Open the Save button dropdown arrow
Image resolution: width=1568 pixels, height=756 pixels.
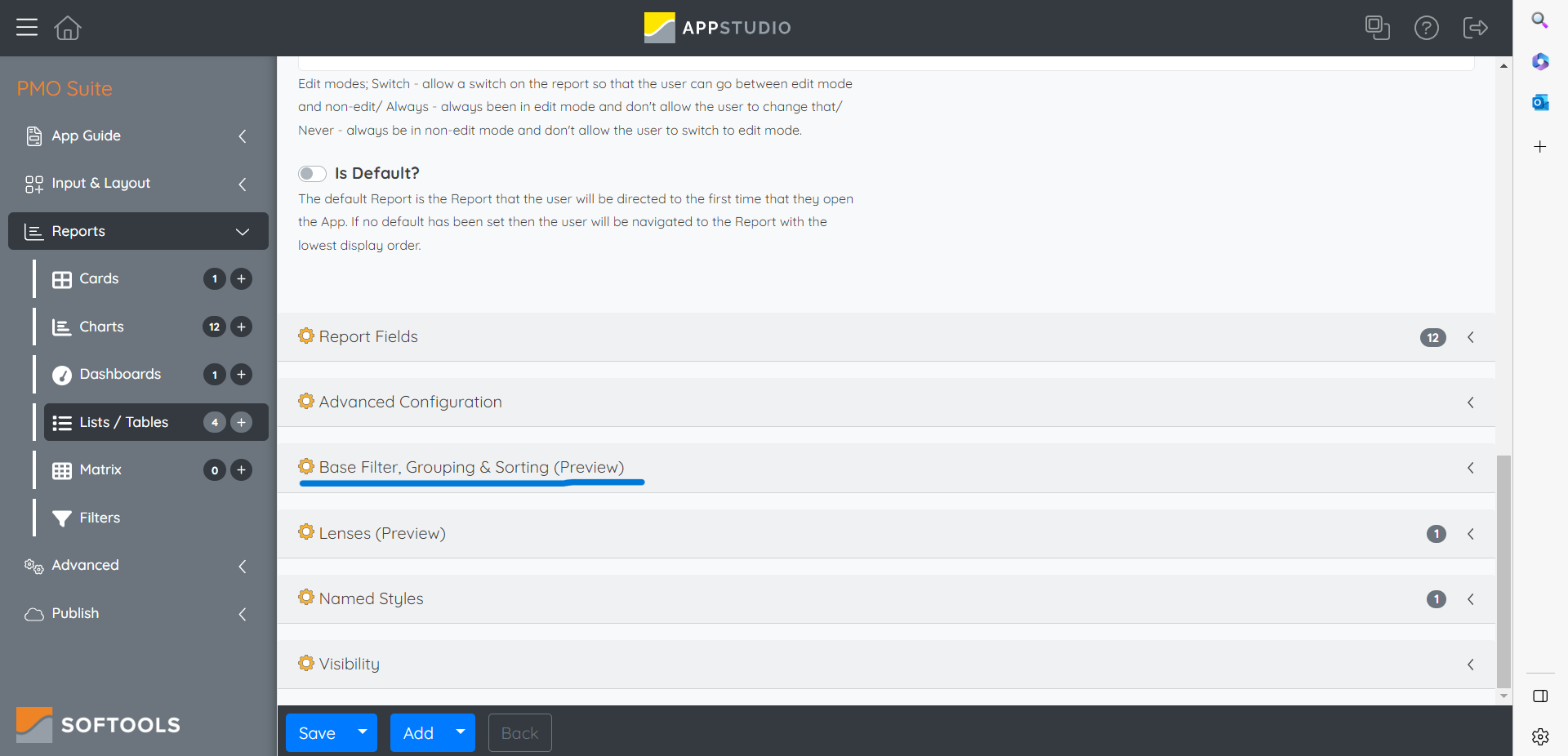pyautogui.click(x=363, y=732)
